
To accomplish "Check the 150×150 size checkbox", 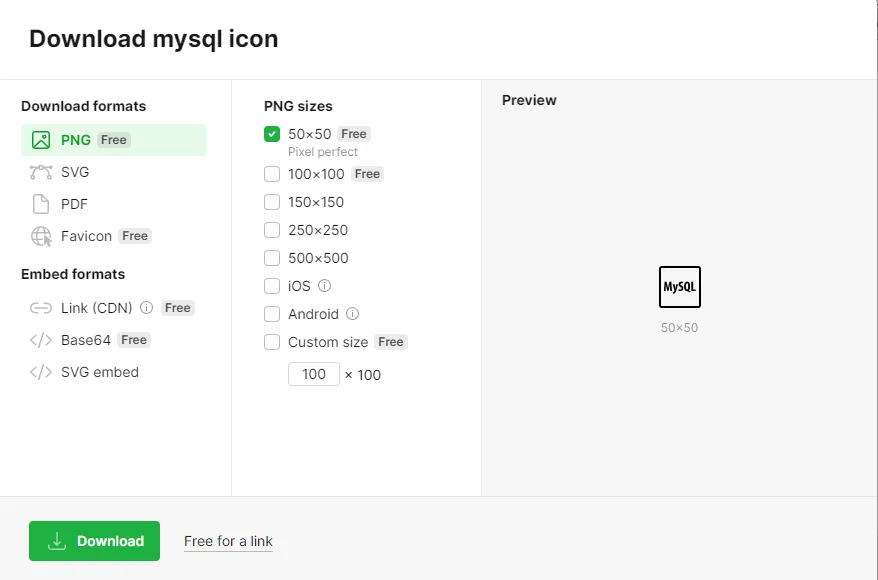I will tap(272, 202).
